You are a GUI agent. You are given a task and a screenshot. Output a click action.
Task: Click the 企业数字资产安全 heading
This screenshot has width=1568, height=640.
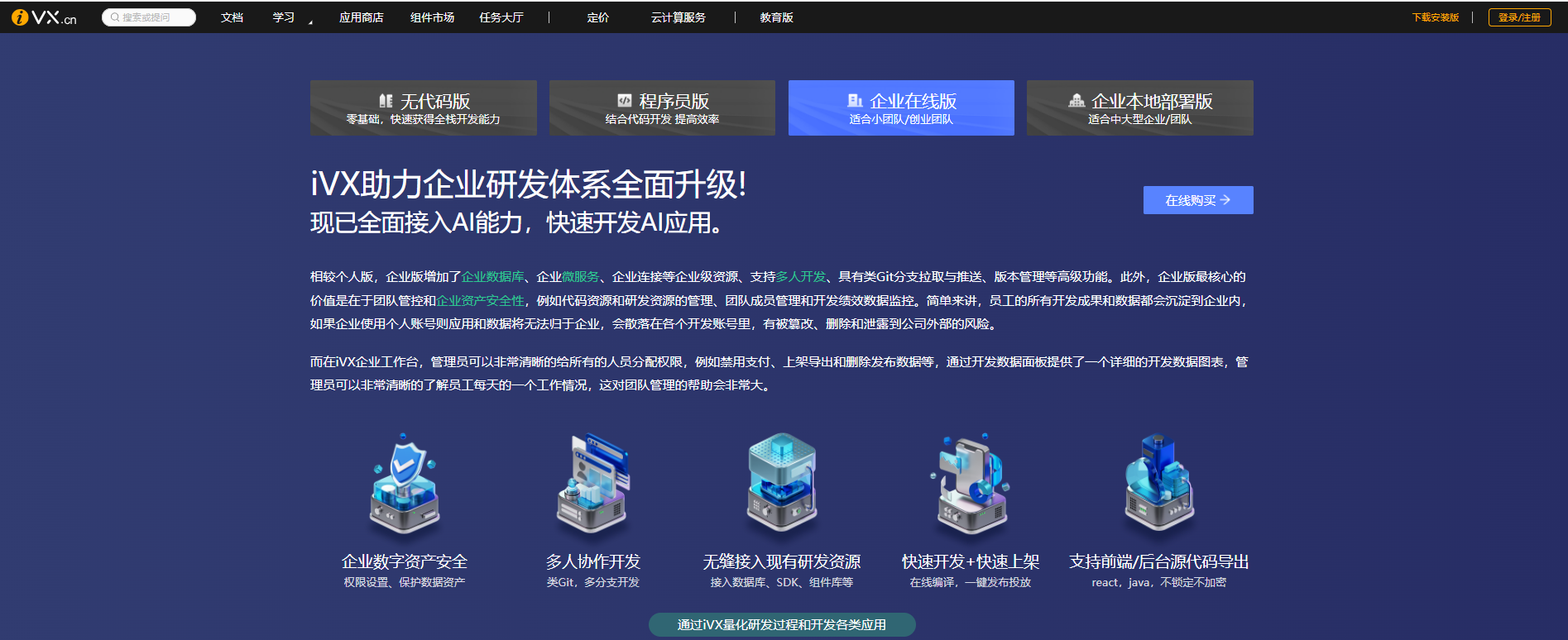[405, 562]
